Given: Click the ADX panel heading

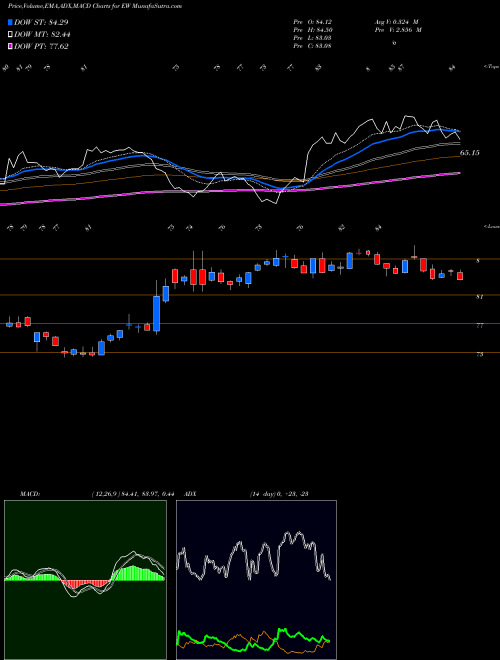Looking at the screenshot, I should tap(191, 494).
